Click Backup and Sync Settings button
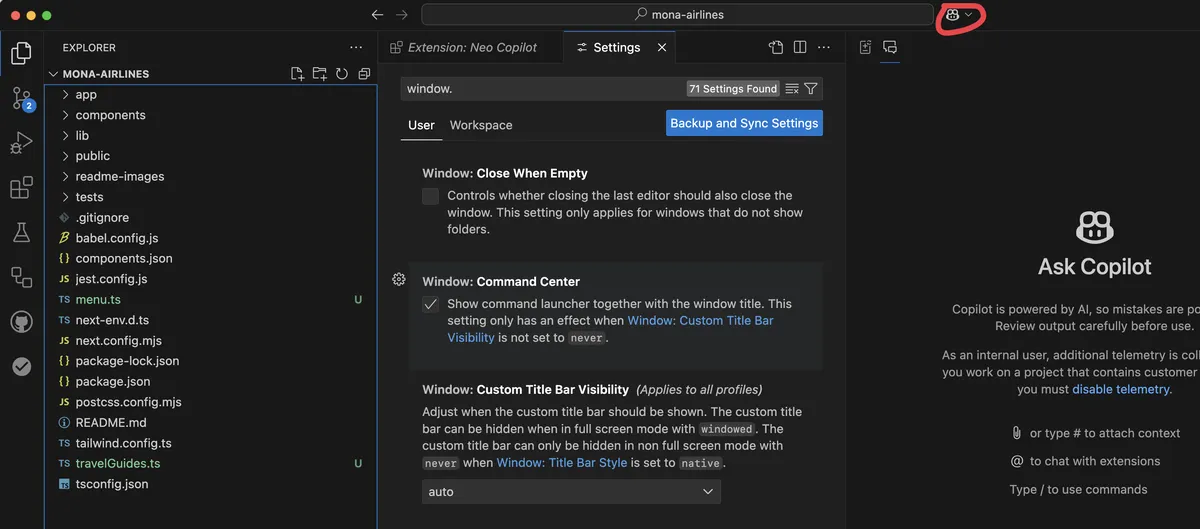 point(744,123)
